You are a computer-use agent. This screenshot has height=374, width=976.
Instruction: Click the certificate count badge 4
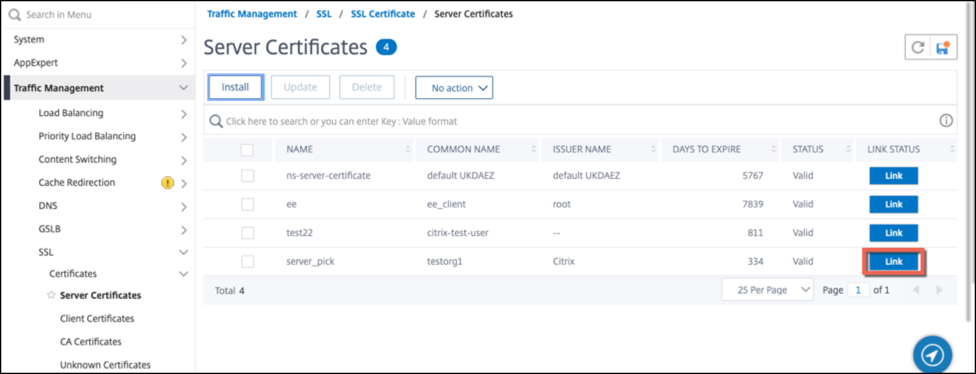pos(386,47)
